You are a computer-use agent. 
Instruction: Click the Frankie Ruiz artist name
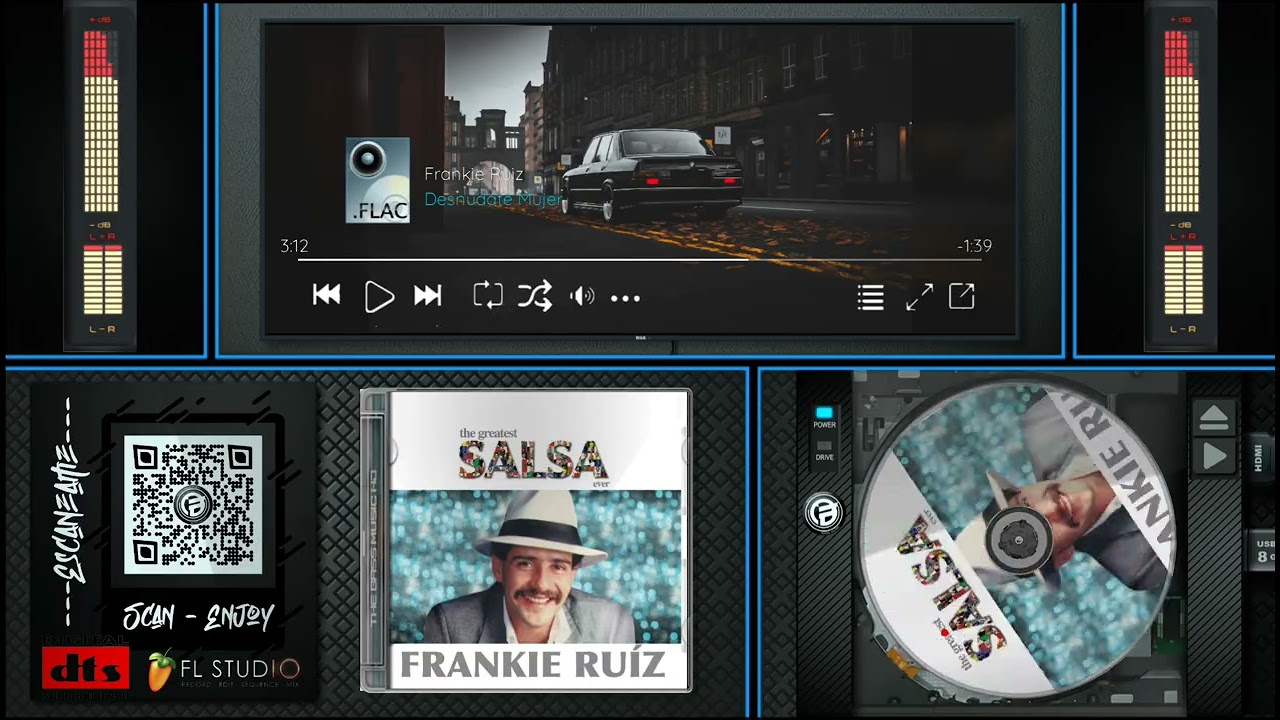(x=474, y=174)
